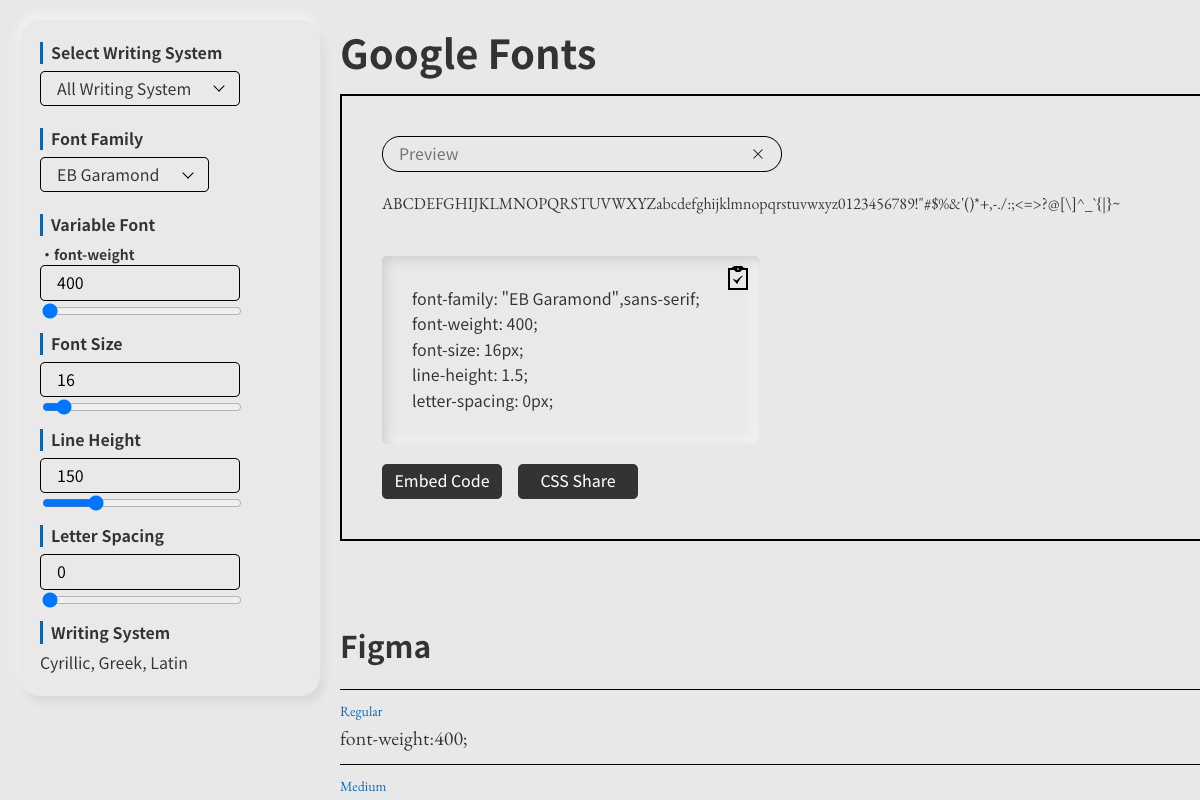Click the Letter Spacing slider
The width and height of the screenshot is (1200, 800).
[x=141, y=600]
